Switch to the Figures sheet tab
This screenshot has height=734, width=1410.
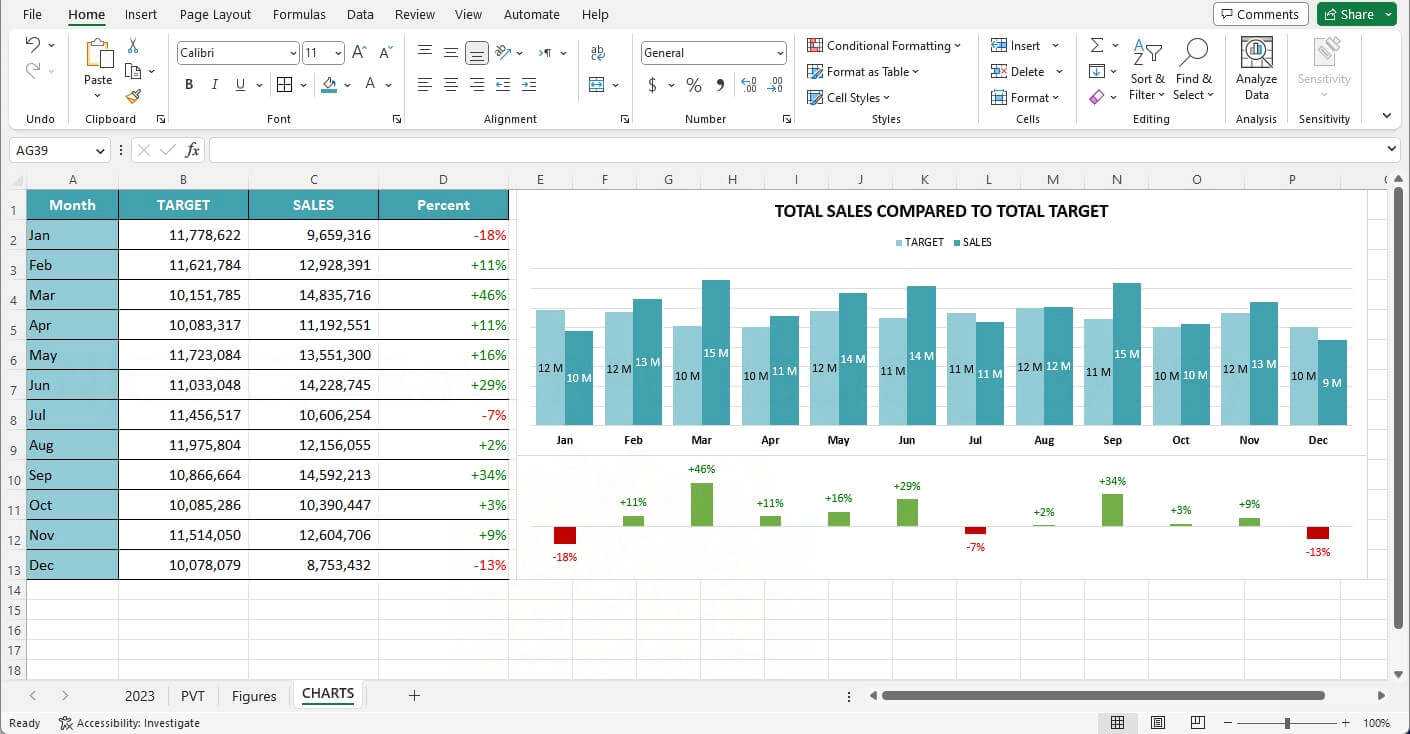(x=254, y=696)
